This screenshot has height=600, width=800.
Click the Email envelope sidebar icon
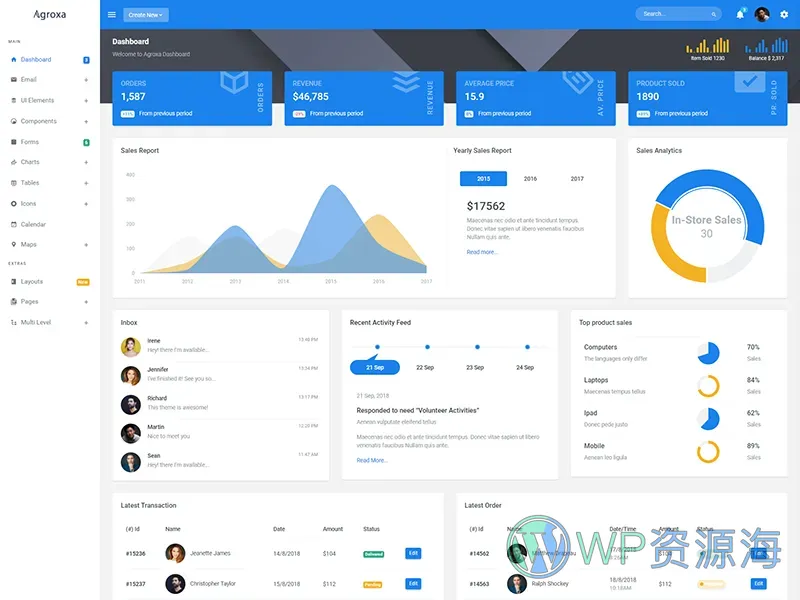(x=13, y=80)
